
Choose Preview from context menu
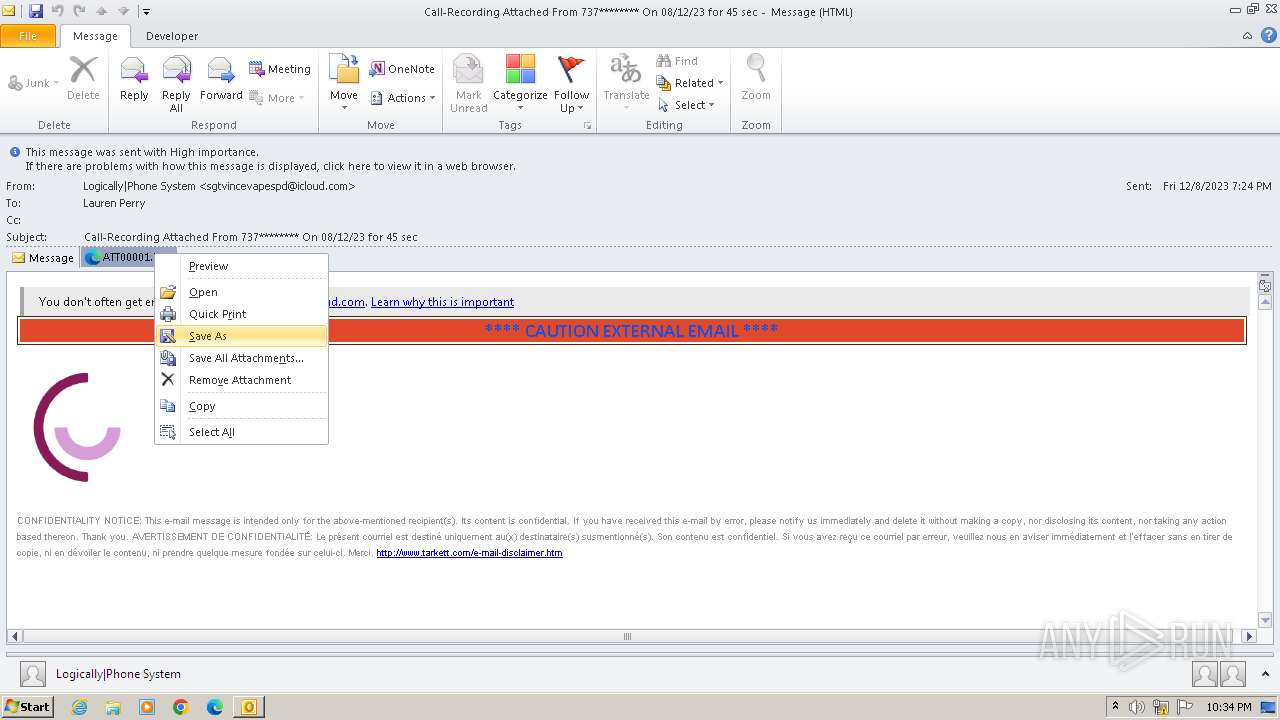pos(241,266)
